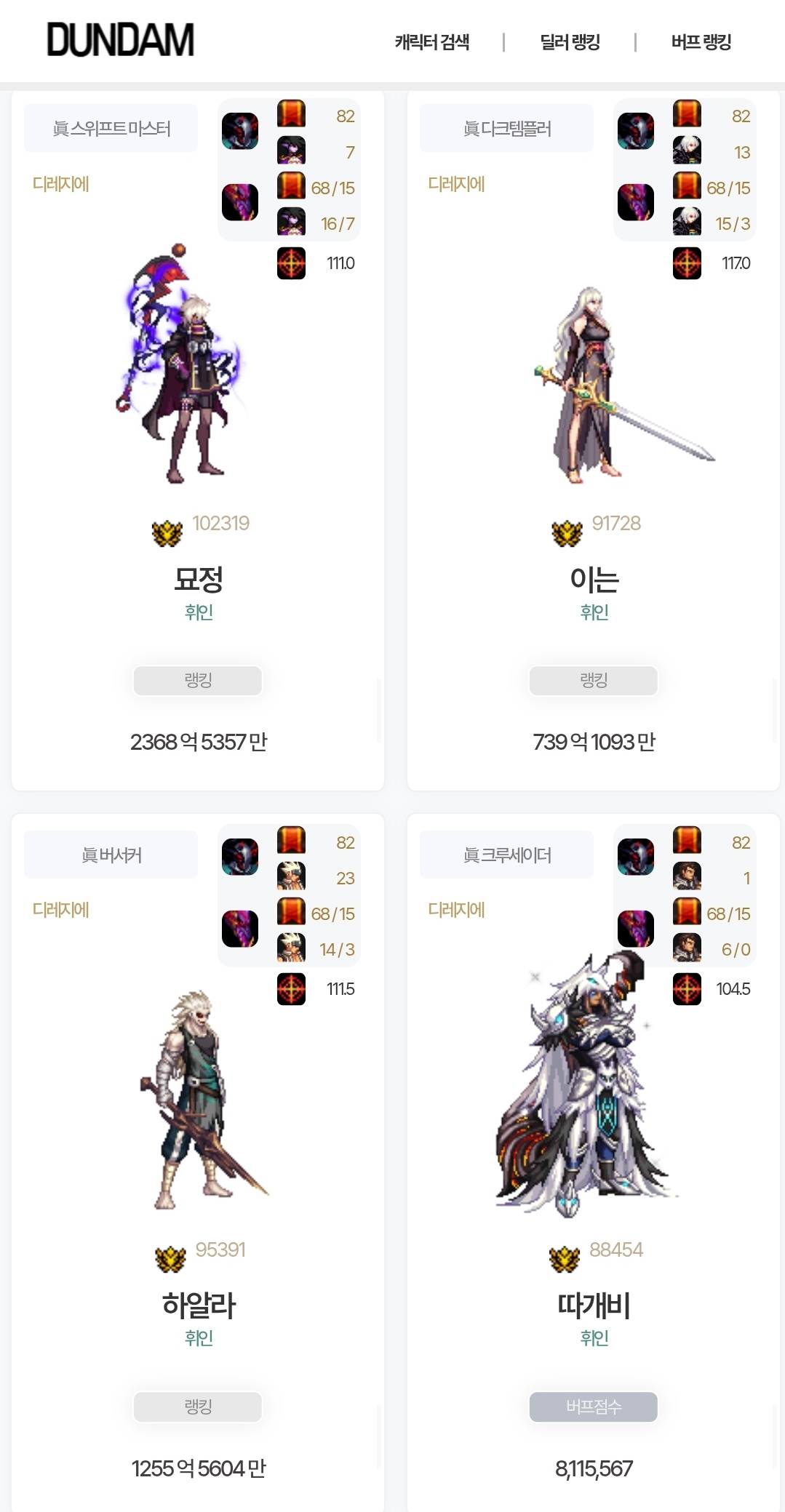
Task: Click crosshair icon next to 104.5
Action: (x=687, y=989)
